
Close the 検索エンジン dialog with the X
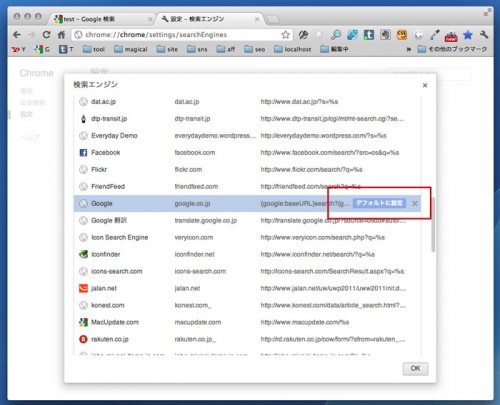(x=425, y=85)
